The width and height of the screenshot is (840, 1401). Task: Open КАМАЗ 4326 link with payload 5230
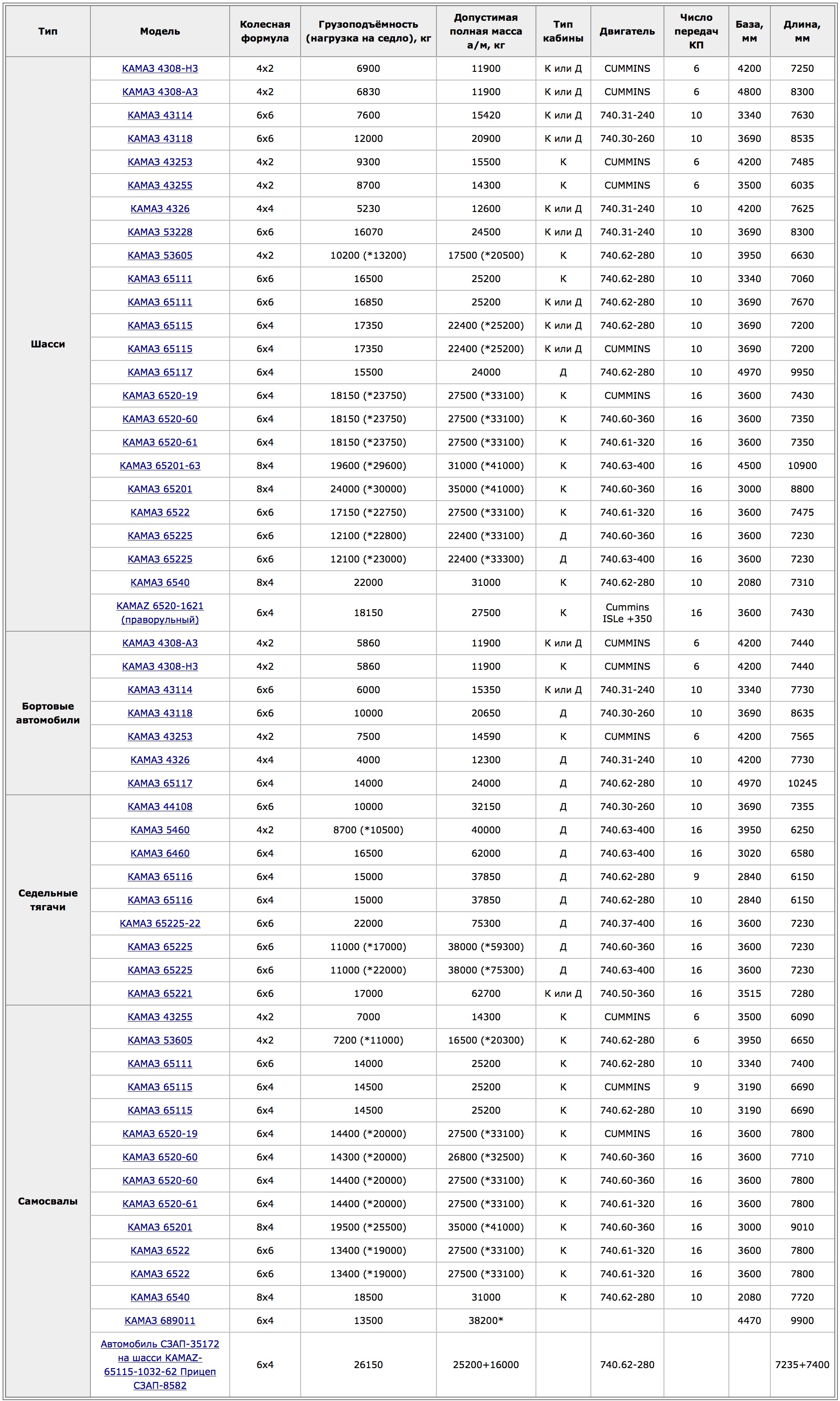(x=160, y=209)
